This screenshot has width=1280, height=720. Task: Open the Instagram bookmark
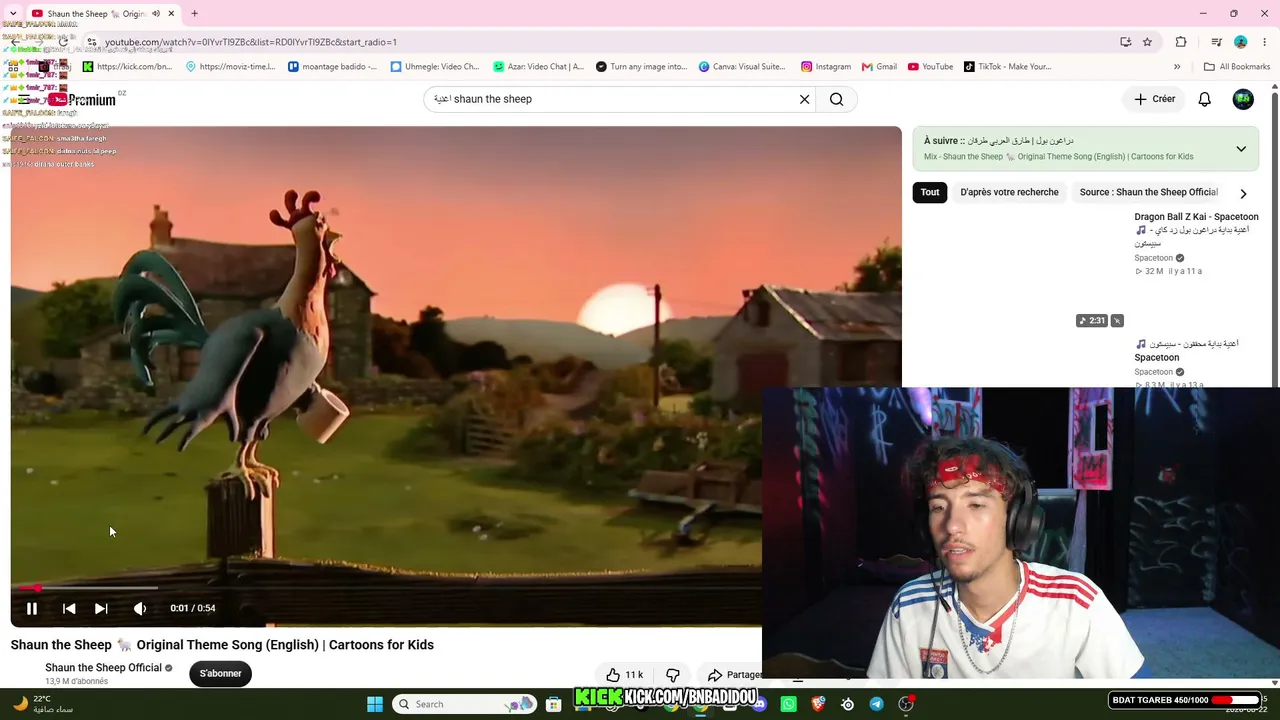pyautogui.click(x=826, y=67)
